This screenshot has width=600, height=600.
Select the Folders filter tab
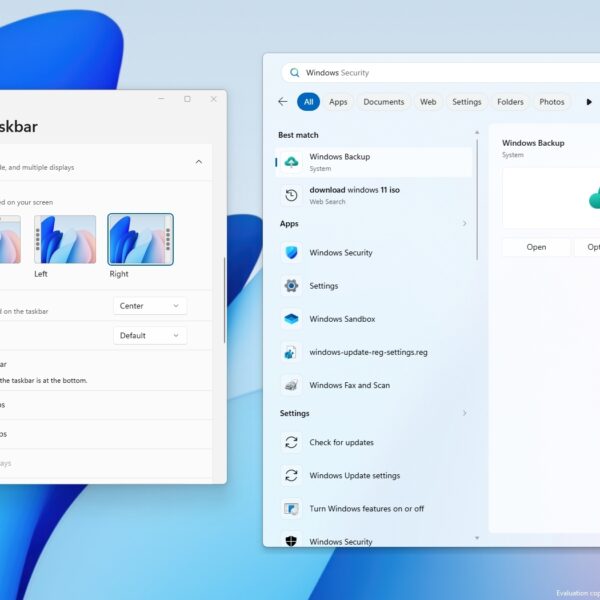(x=510, y=102)
